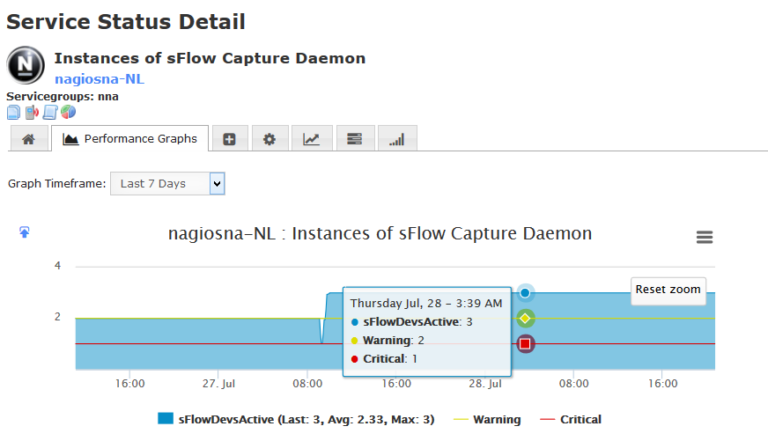Image resolution: width=768 pixels, height=441 pixels.
Task: Click the blue notebook history icon
Action: click(50, 112)
